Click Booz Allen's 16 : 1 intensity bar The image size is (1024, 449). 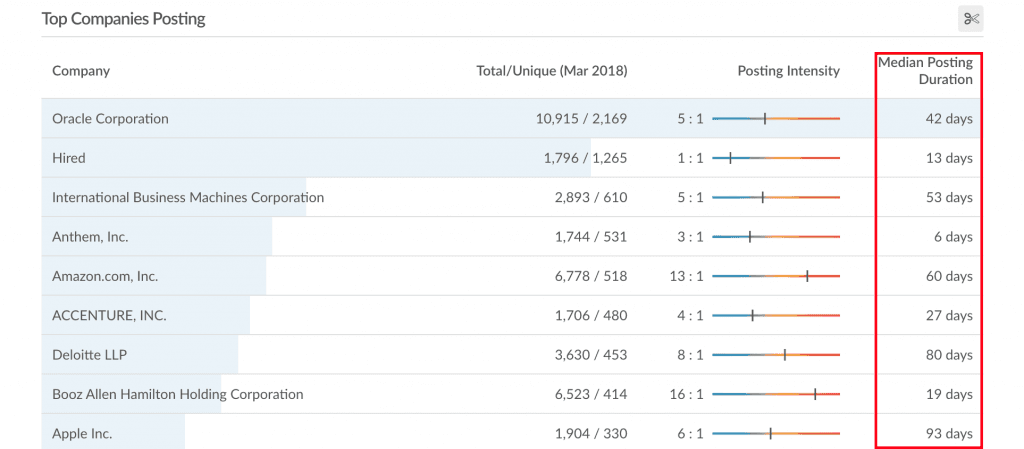[776, 394]
